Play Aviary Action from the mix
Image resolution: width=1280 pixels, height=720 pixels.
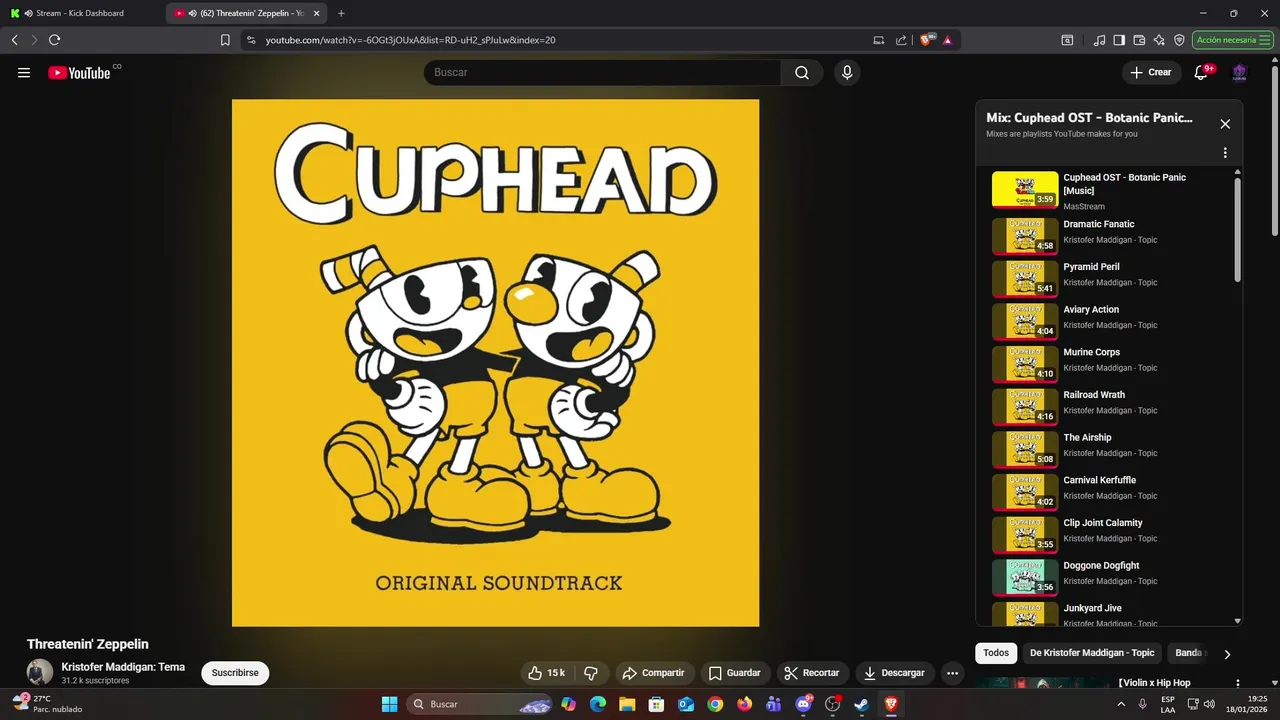(x=1111, y=322)
